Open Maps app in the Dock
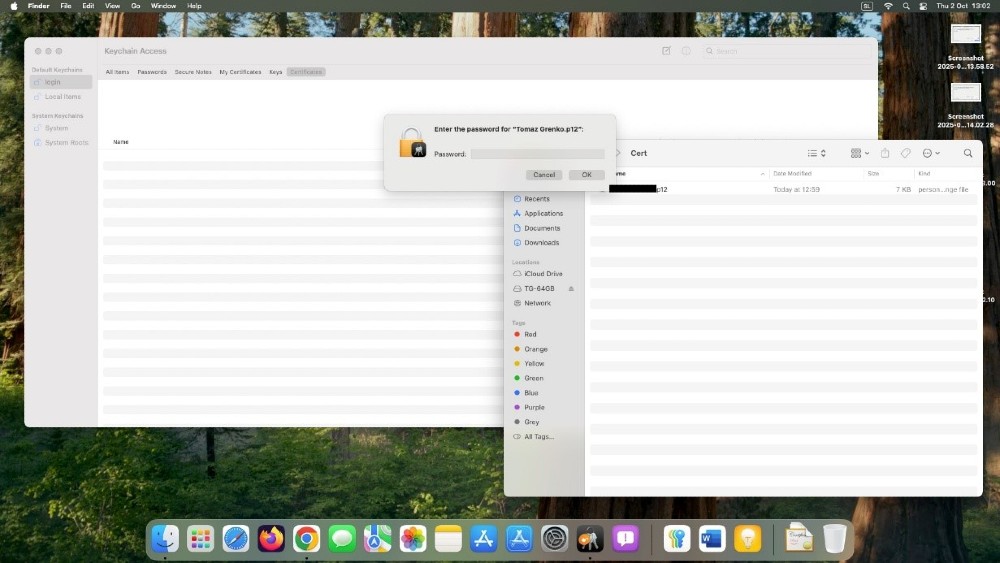This screenshot has height=563, width=1000. point(378,539)
